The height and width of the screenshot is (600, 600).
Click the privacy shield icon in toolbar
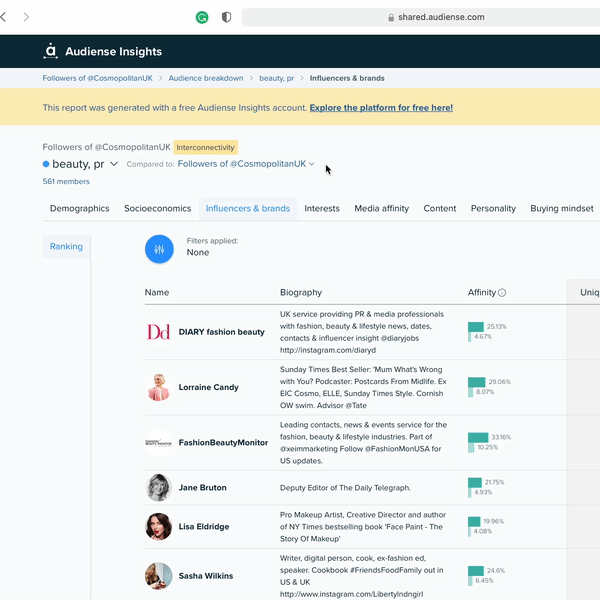point(227,17)
